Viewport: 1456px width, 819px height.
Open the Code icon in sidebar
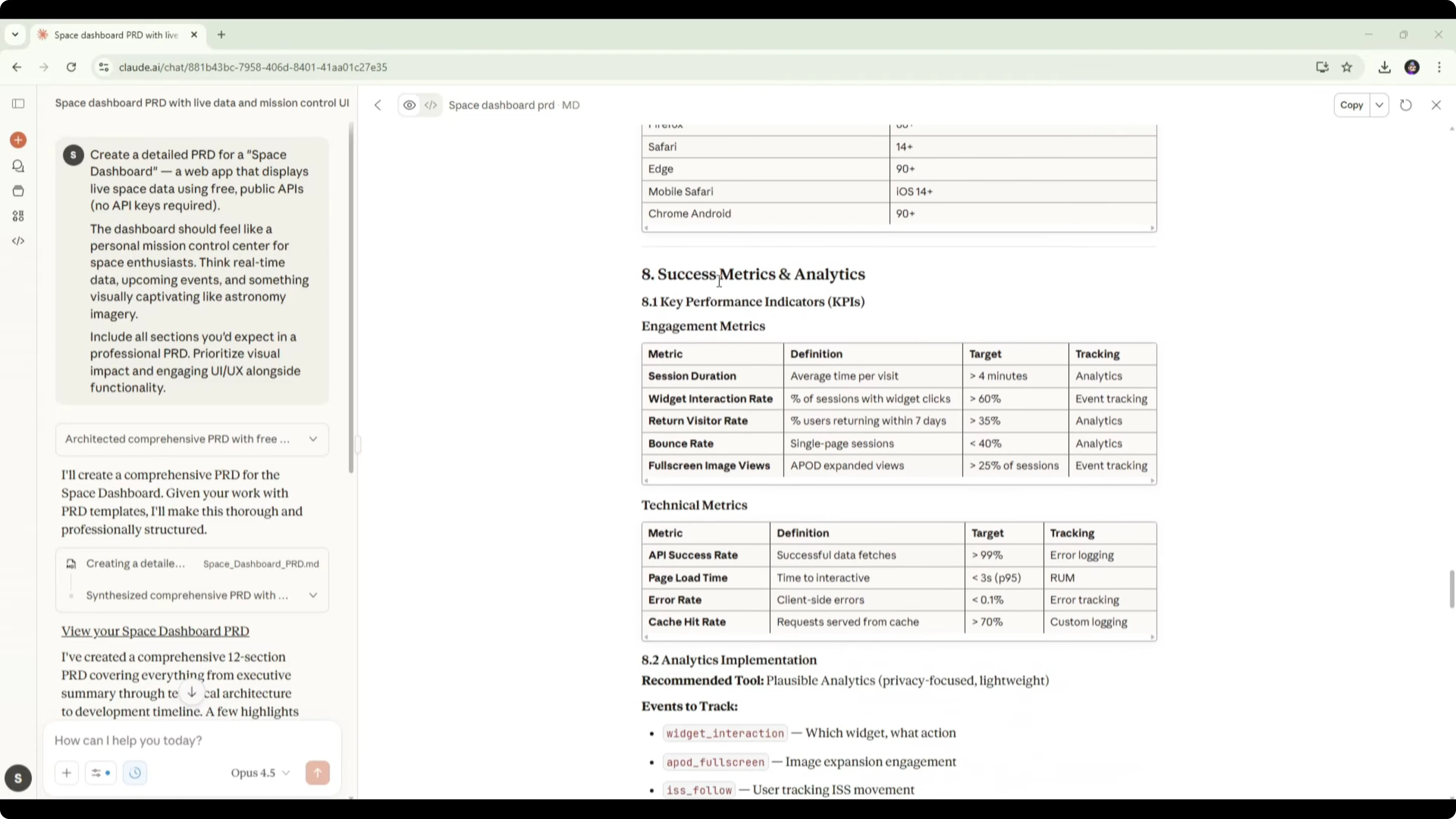(18, 241)
